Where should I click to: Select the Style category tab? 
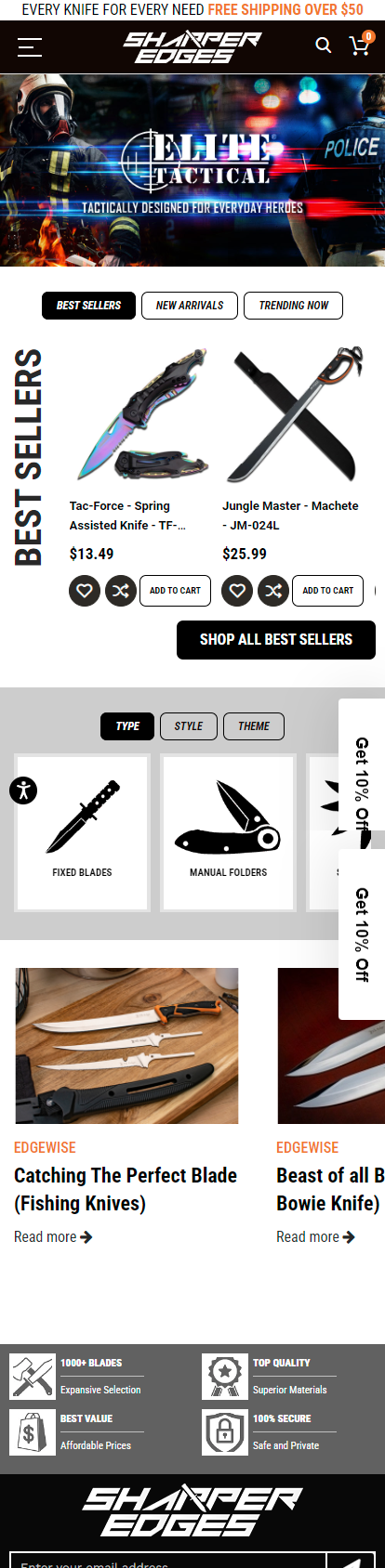click(189, 726)
